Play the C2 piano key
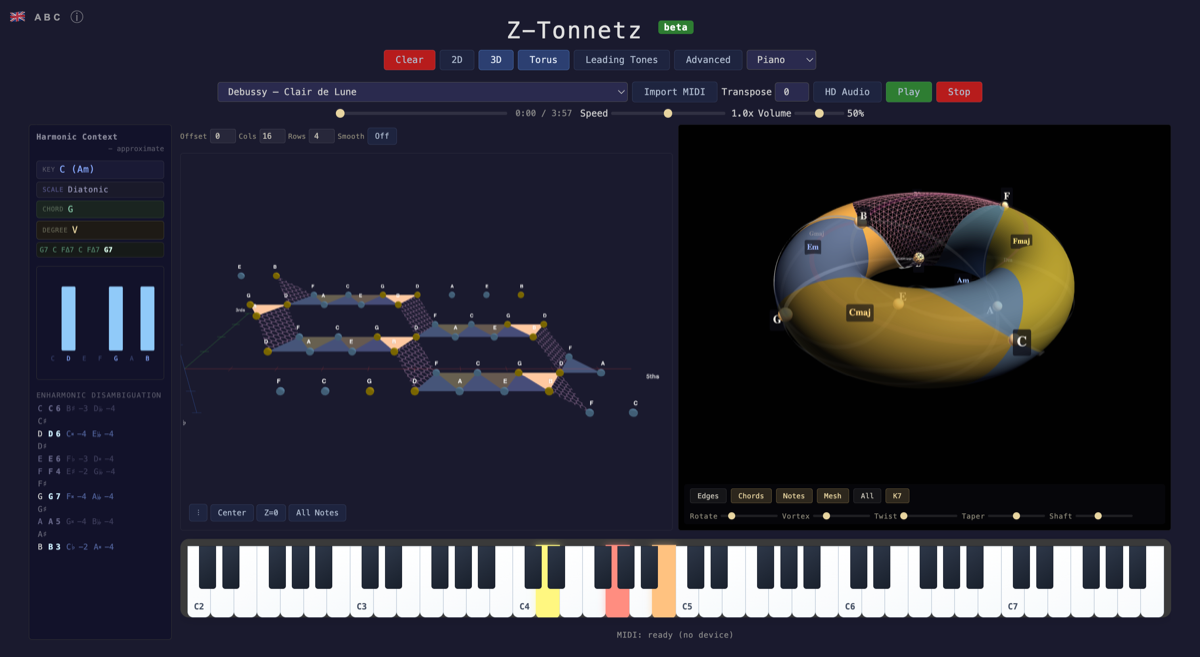This screenshot has height=657, width=1200. pyautogui.click(x=199, y=600)
